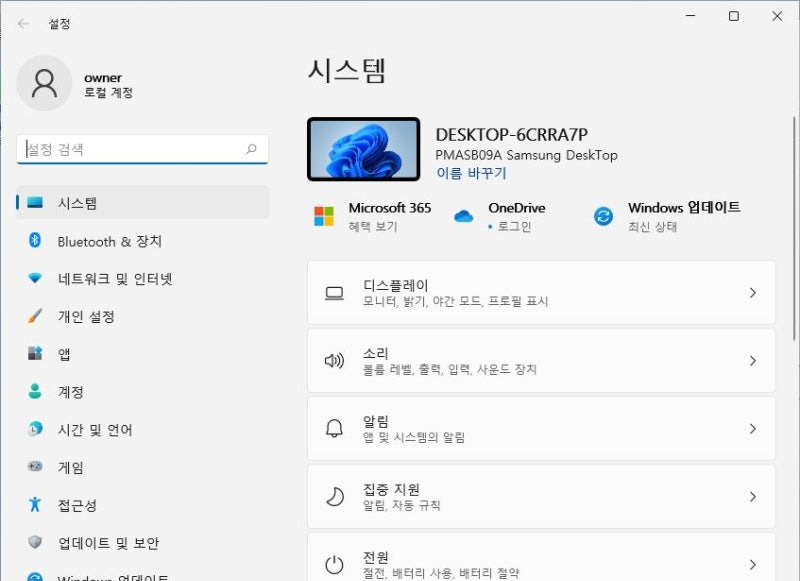Viewport: 800px width, 581px height.
Task: Maximize the 설정 window
Action: coord(734,16)
